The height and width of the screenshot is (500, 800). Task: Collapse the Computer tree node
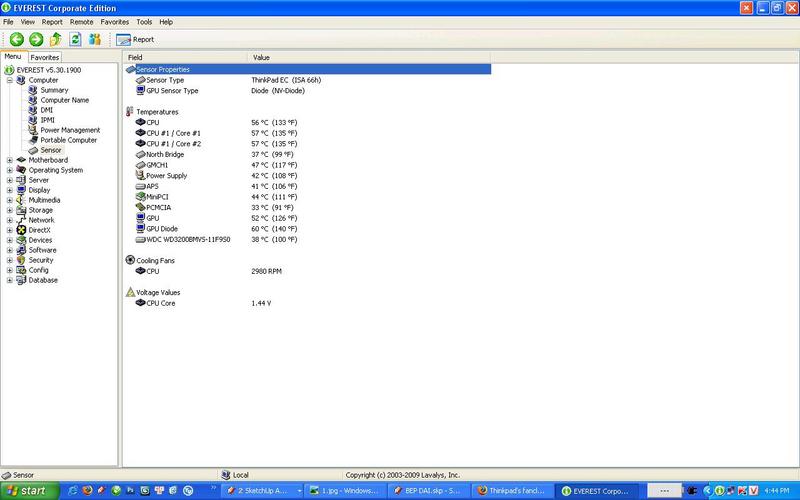pos(10,80)
